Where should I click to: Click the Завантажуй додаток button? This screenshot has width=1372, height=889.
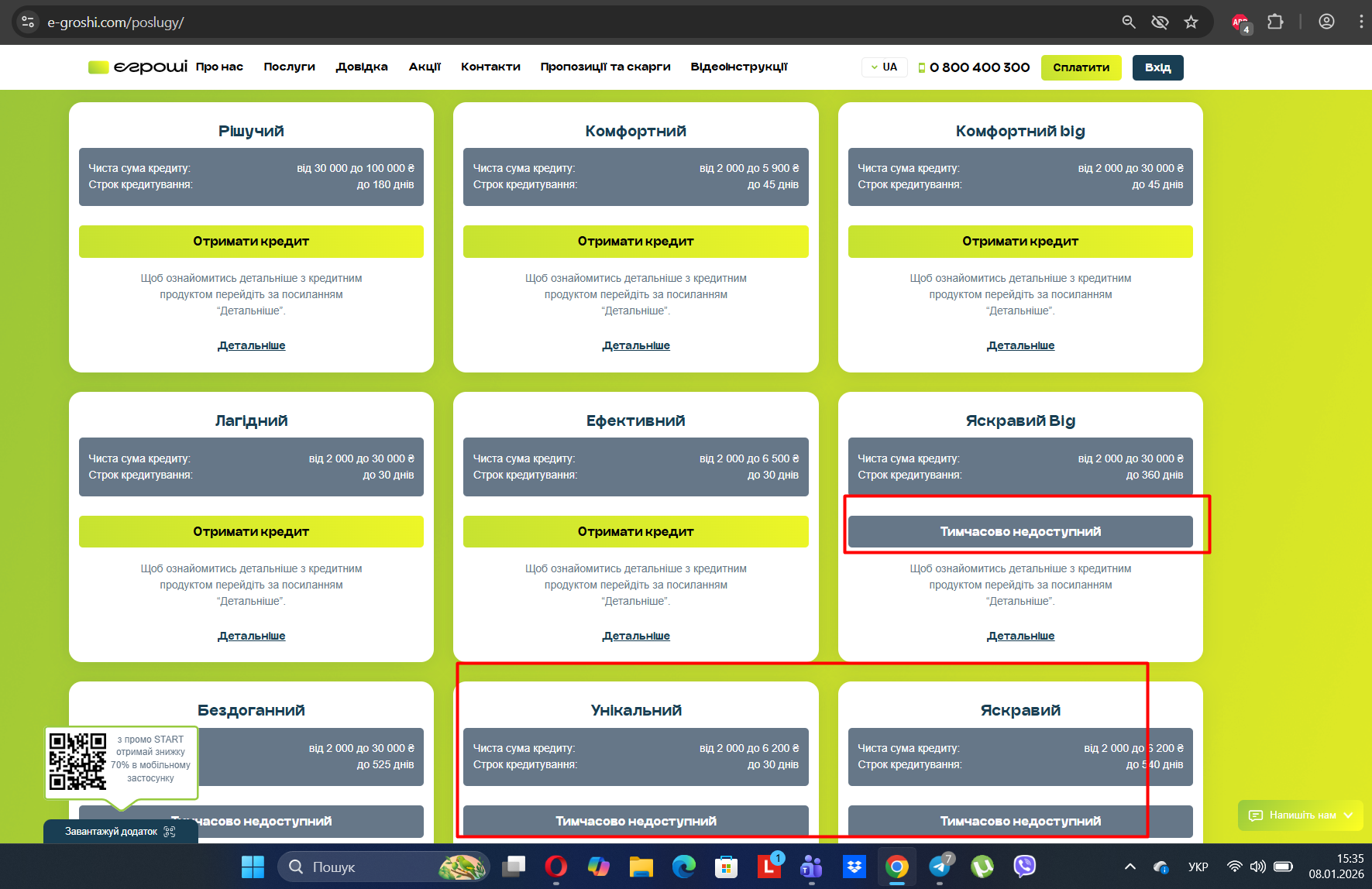[x=121, y=832]
